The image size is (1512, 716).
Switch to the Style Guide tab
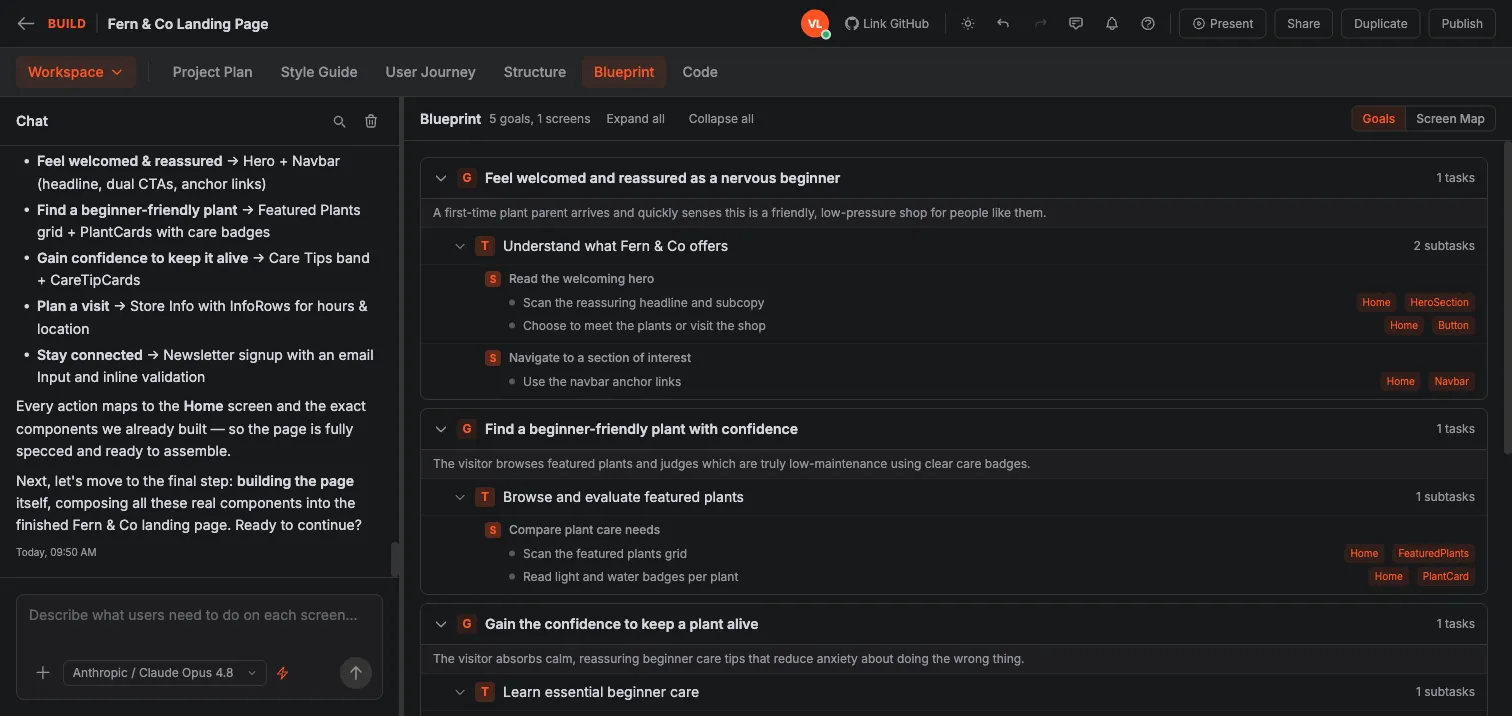(319, 72)
